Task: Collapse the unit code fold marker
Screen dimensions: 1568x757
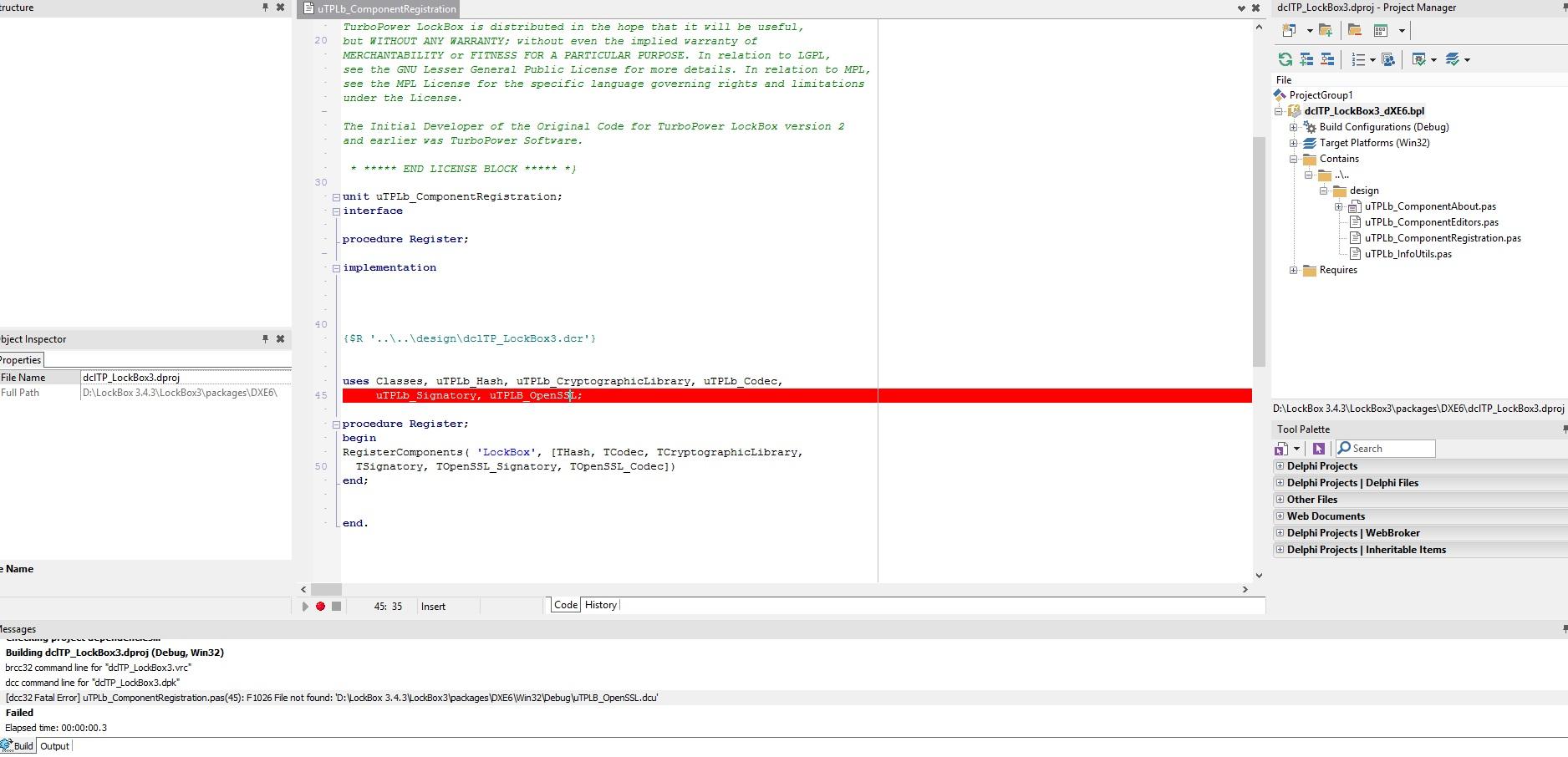Action: pyautogui.click(x=336, y=197)
